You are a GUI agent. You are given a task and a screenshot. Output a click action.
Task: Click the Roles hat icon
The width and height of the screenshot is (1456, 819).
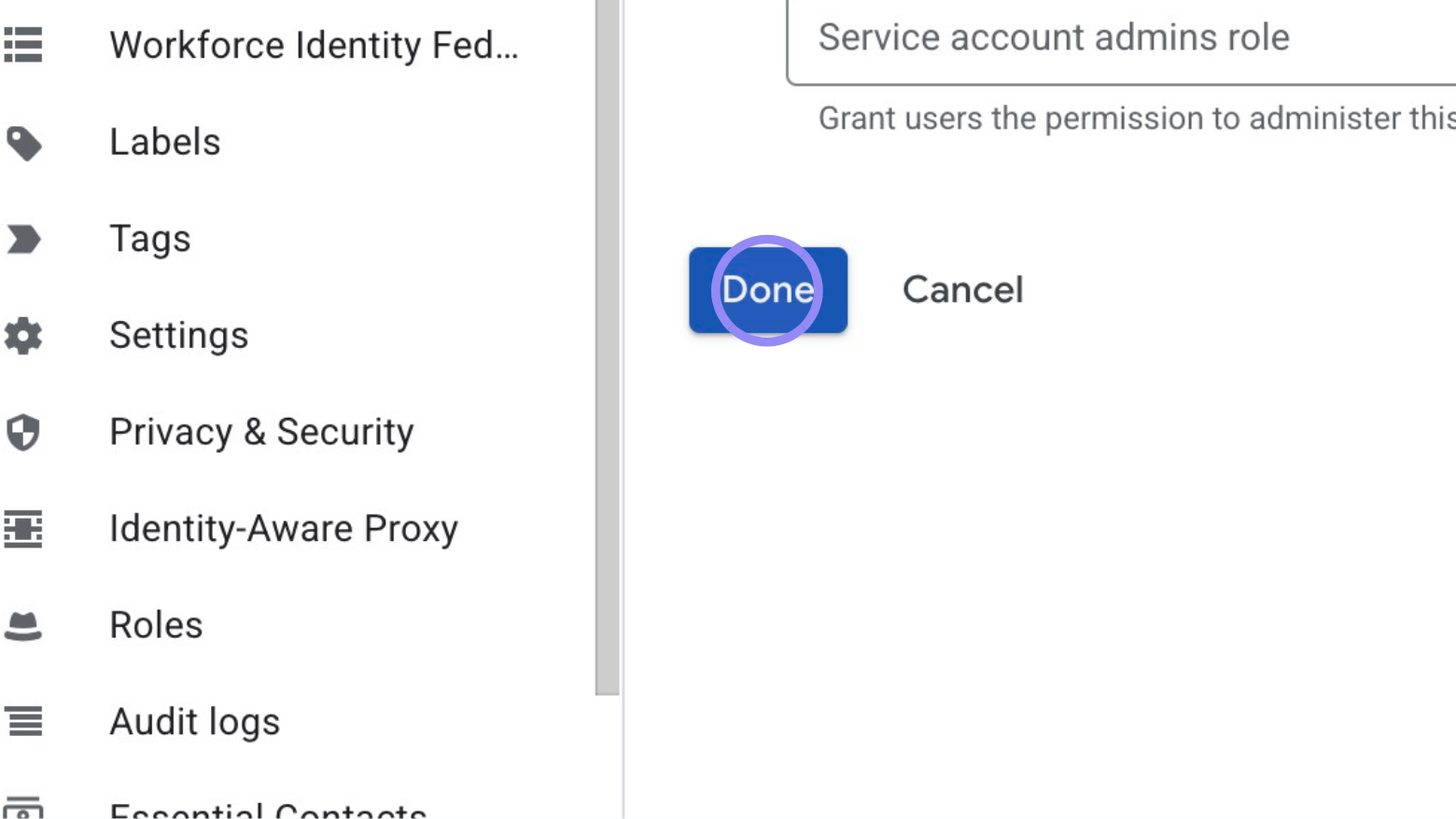(x=23, y=624)
